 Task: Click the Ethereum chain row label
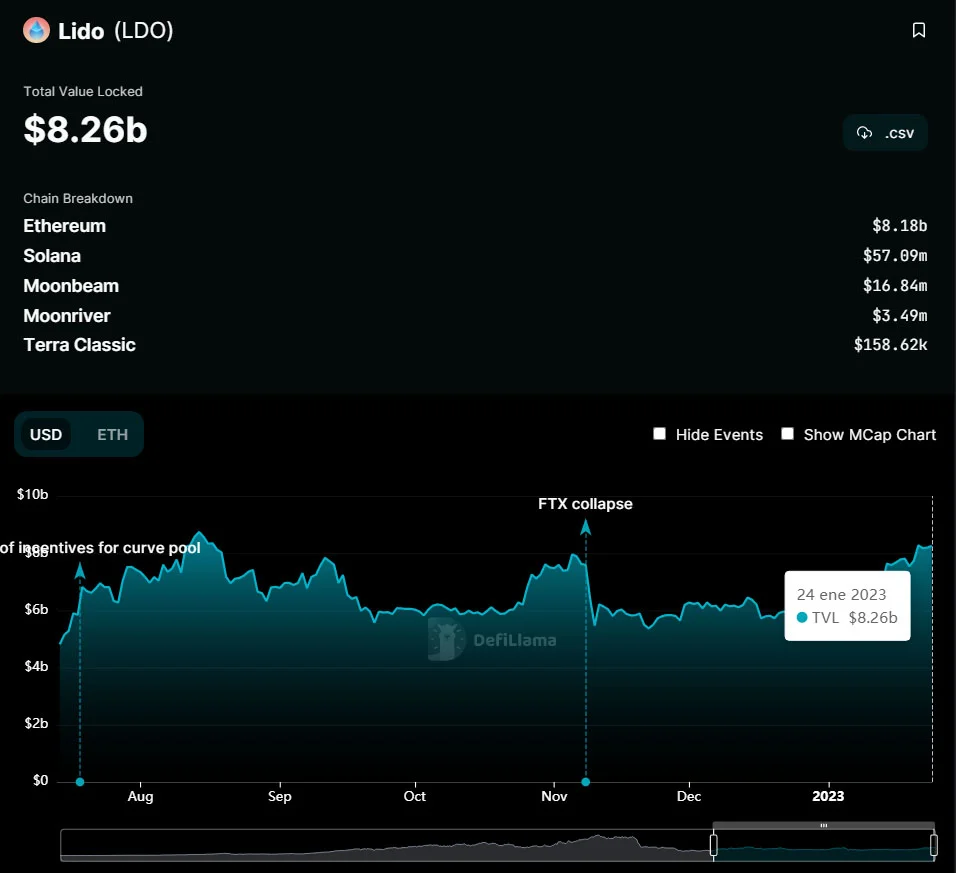(65, 226)
